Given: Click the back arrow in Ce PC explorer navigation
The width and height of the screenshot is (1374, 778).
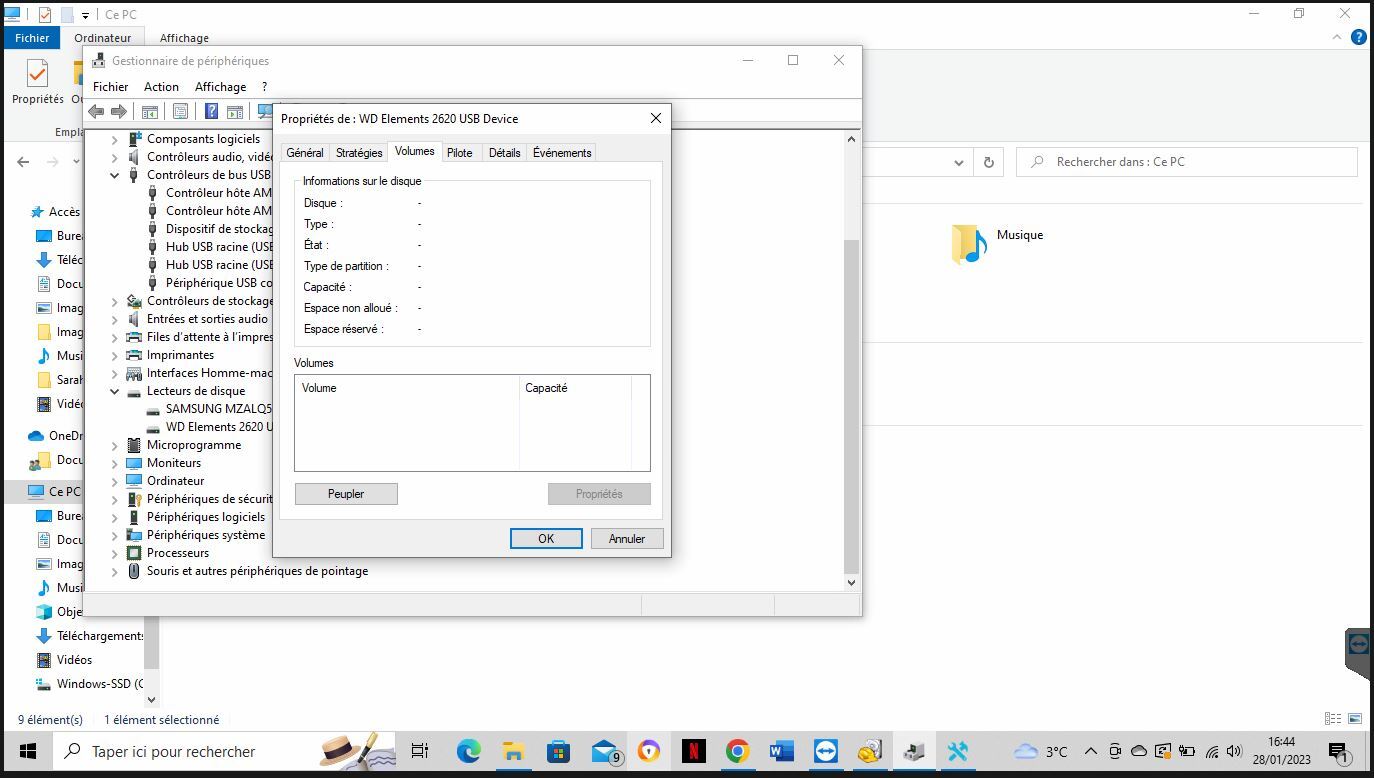Looking at the screenshot, I should 23,162.
